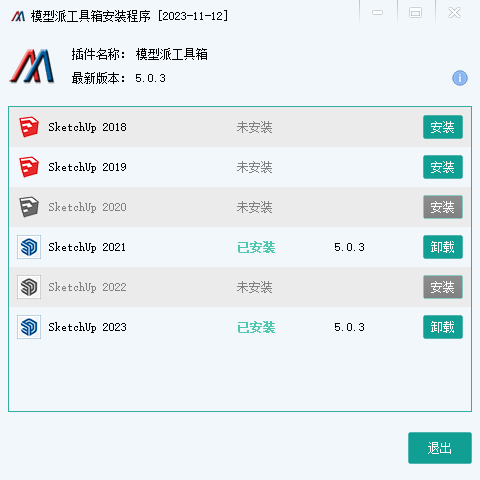Select the SketchUp 2021 row label
Image resolution: width=480 pixels, height=480 pixels.
point(87,247)
